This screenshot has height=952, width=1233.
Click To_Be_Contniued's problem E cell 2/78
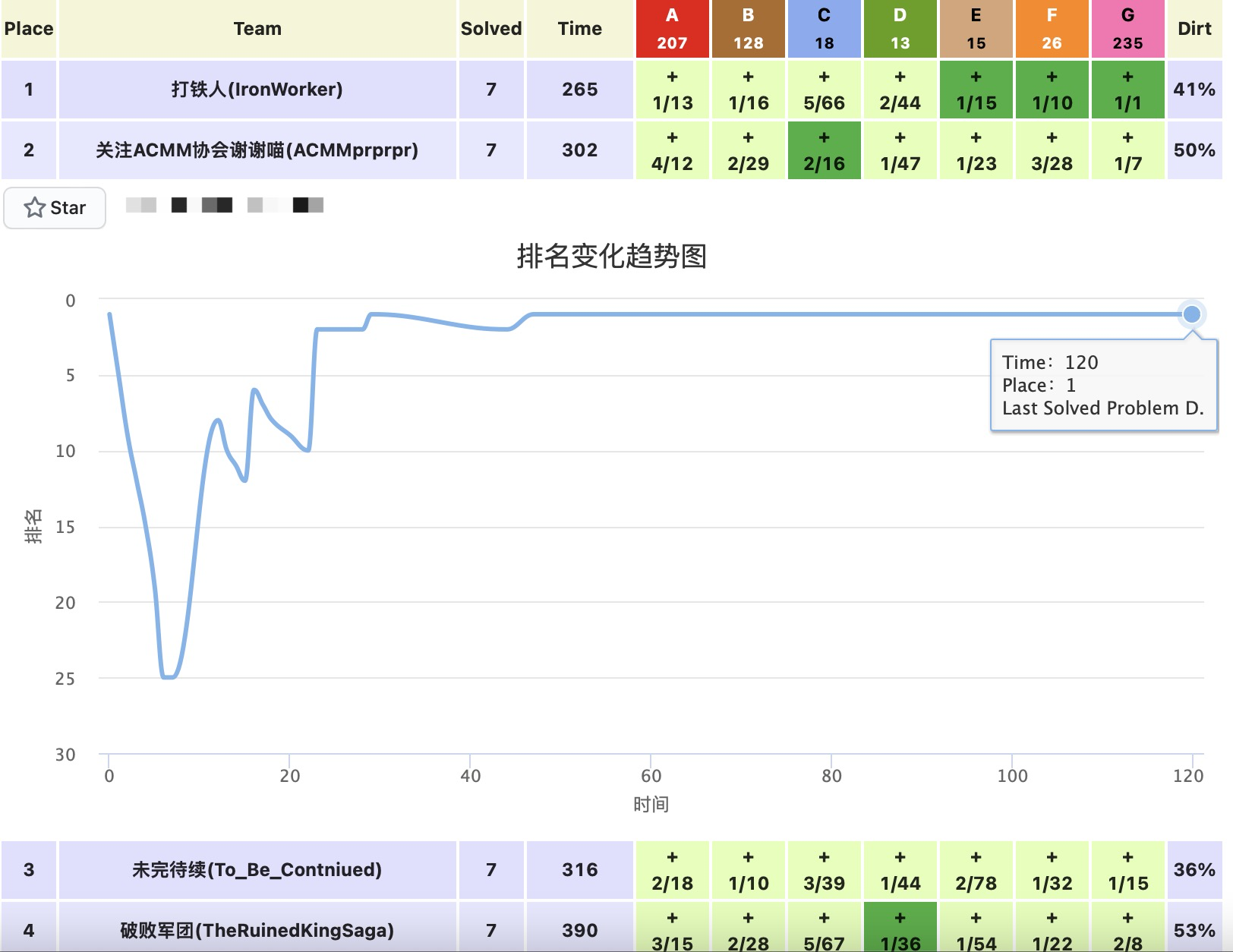point(976,870)
